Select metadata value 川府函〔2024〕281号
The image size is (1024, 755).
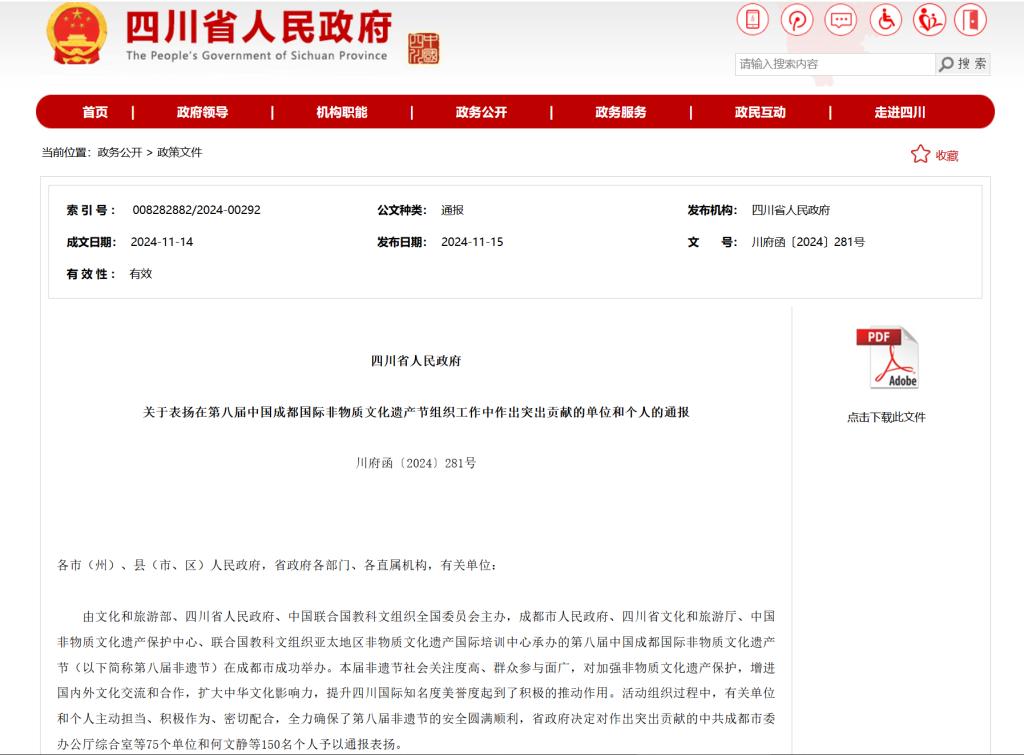[x=808, y=242]
